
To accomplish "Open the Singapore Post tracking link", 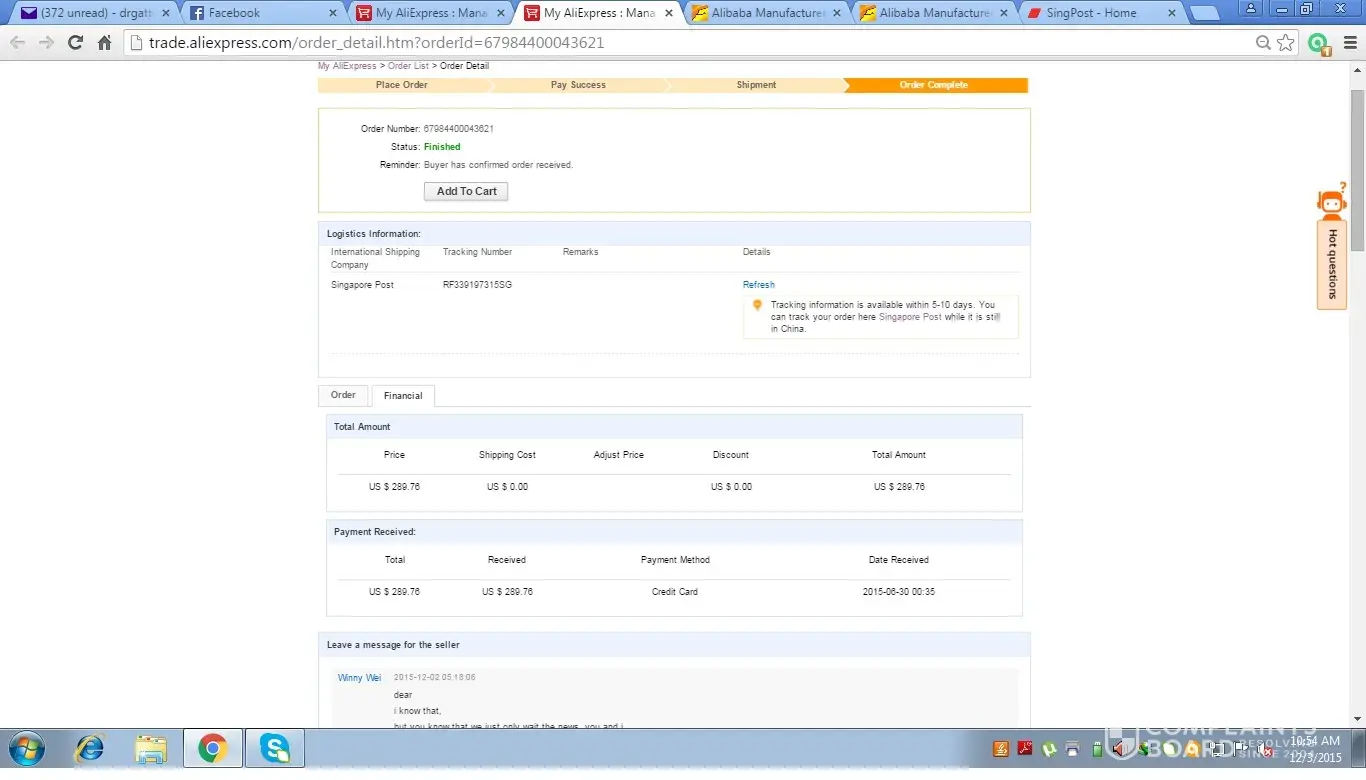I will tap(909, 317).
